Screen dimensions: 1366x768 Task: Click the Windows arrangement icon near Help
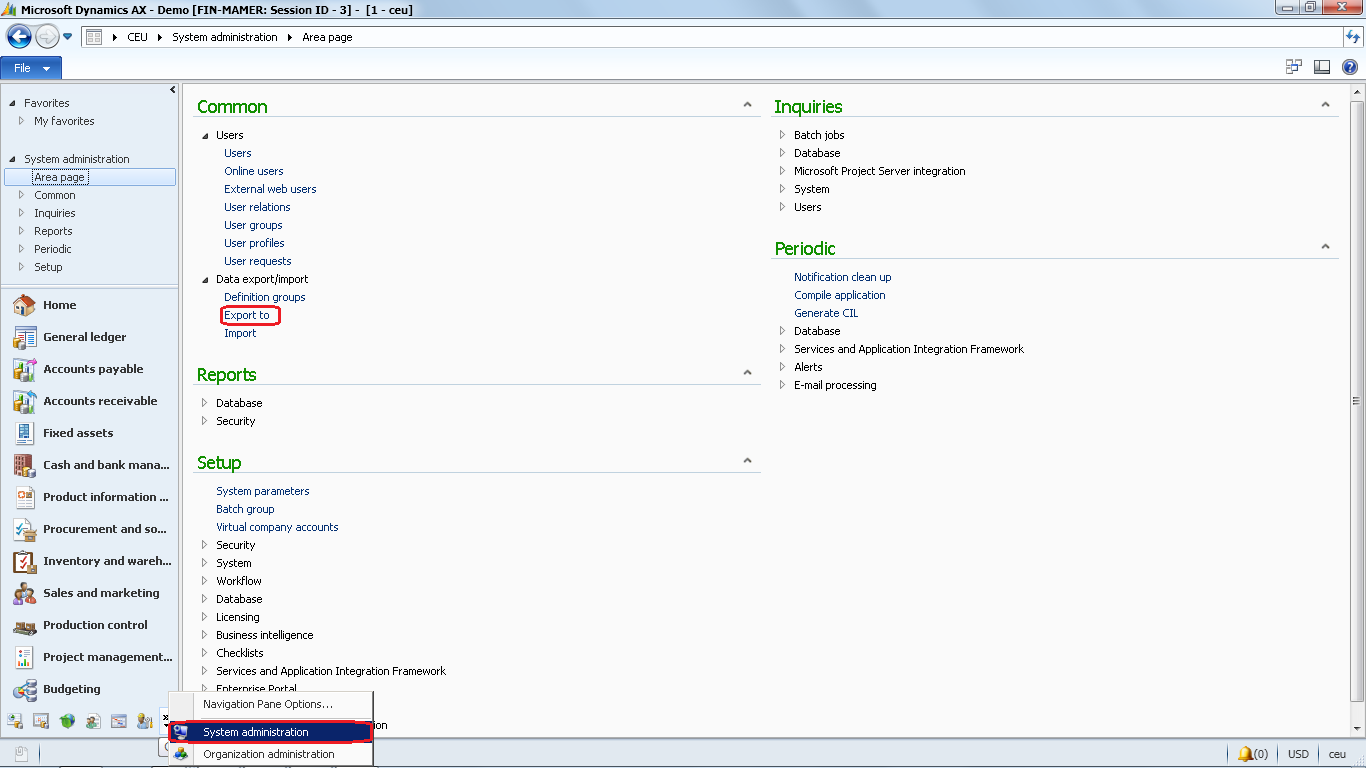[x=1294, y=67]
